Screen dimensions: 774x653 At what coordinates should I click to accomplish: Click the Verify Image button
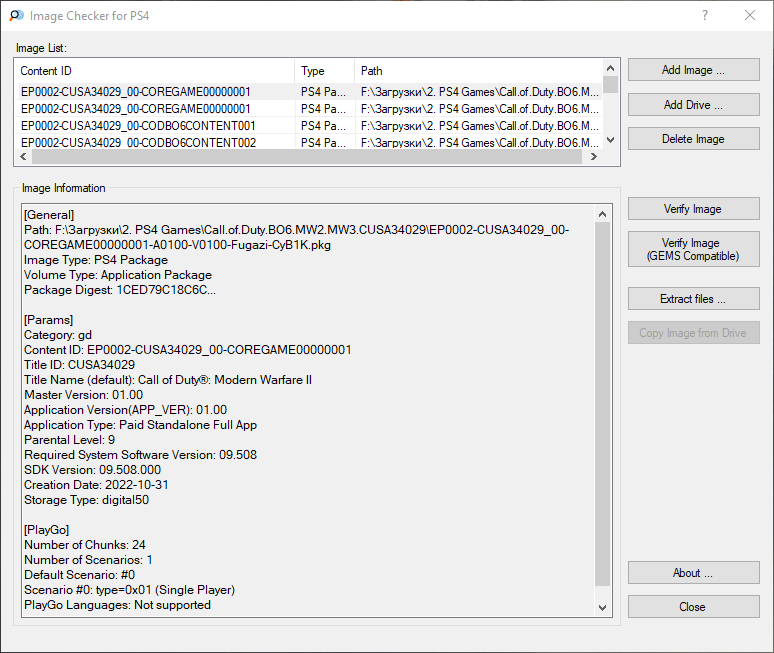694,209
